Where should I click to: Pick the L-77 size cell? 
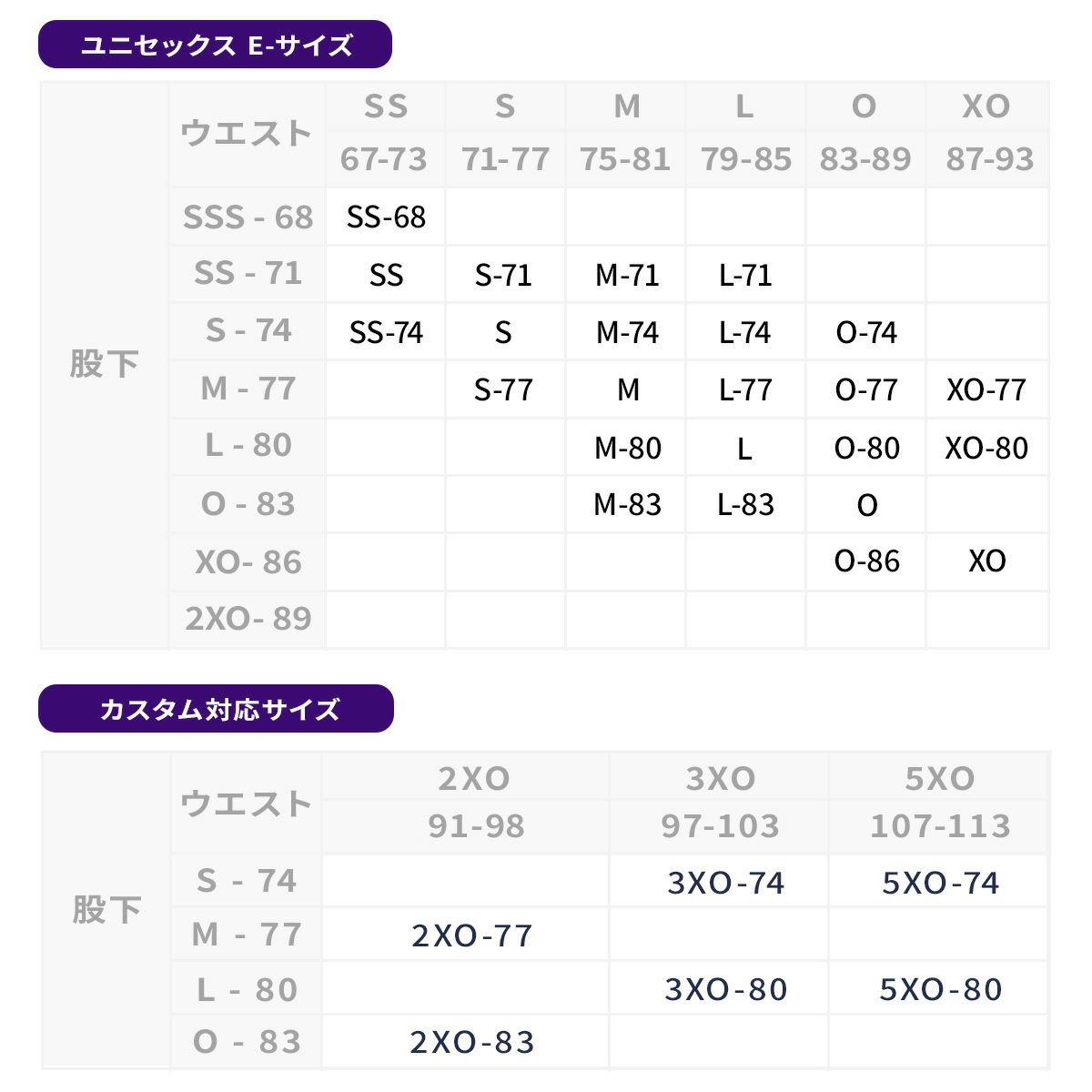click(745, 389)
